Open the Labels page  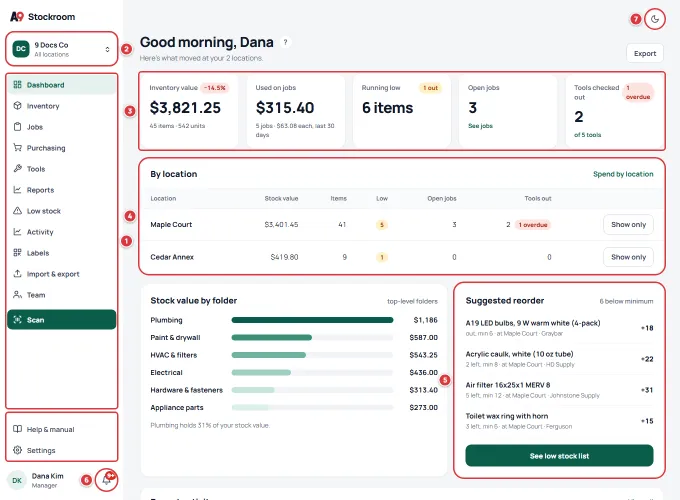62,253
